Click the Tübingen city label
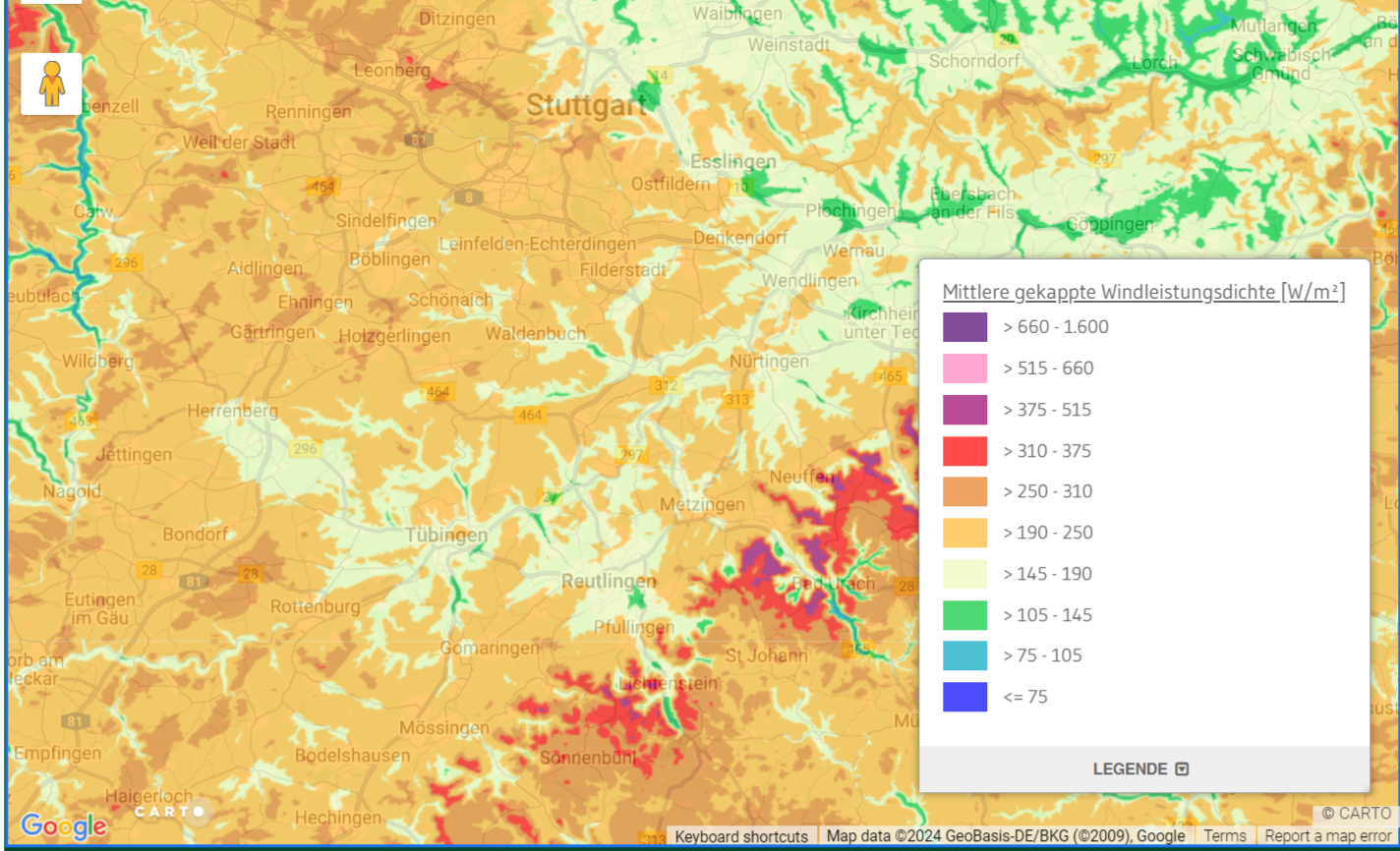 tap(445, 536)
